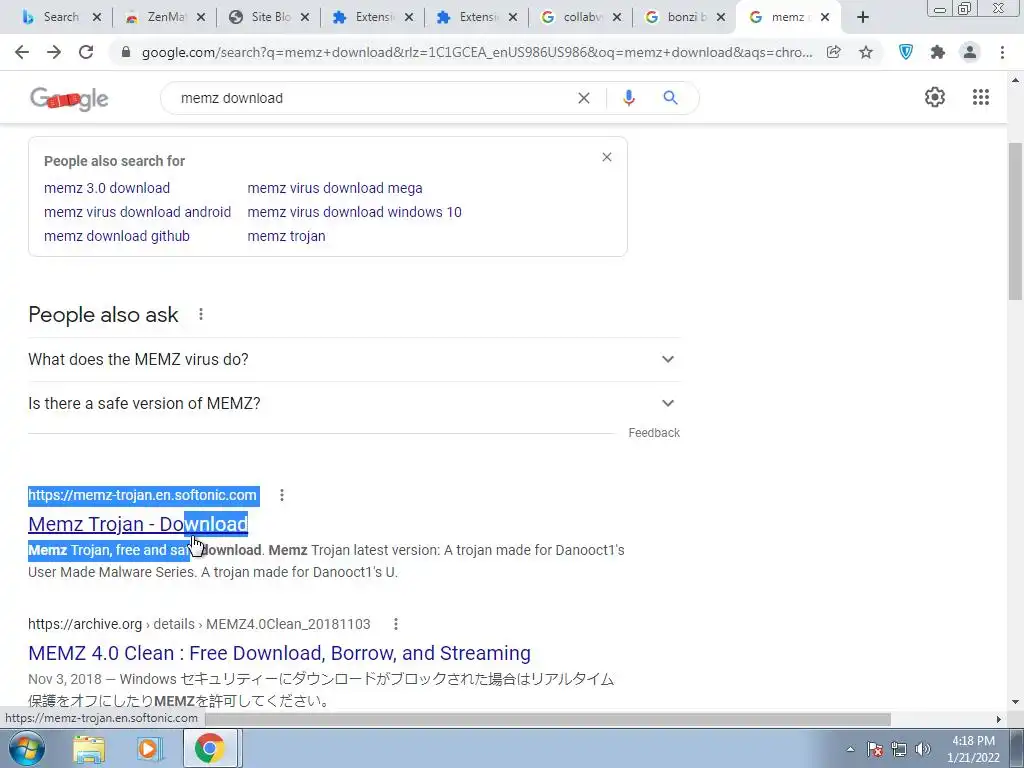Dismiss the People also search for box

(607, 157)
